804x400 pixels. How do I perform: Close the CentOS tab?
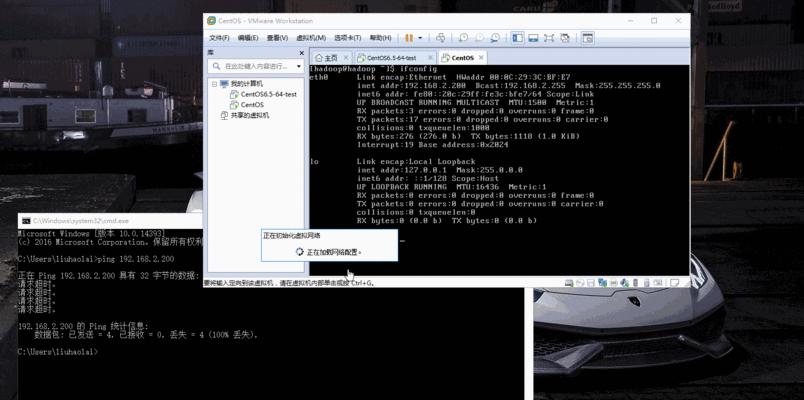coord(480,57)
